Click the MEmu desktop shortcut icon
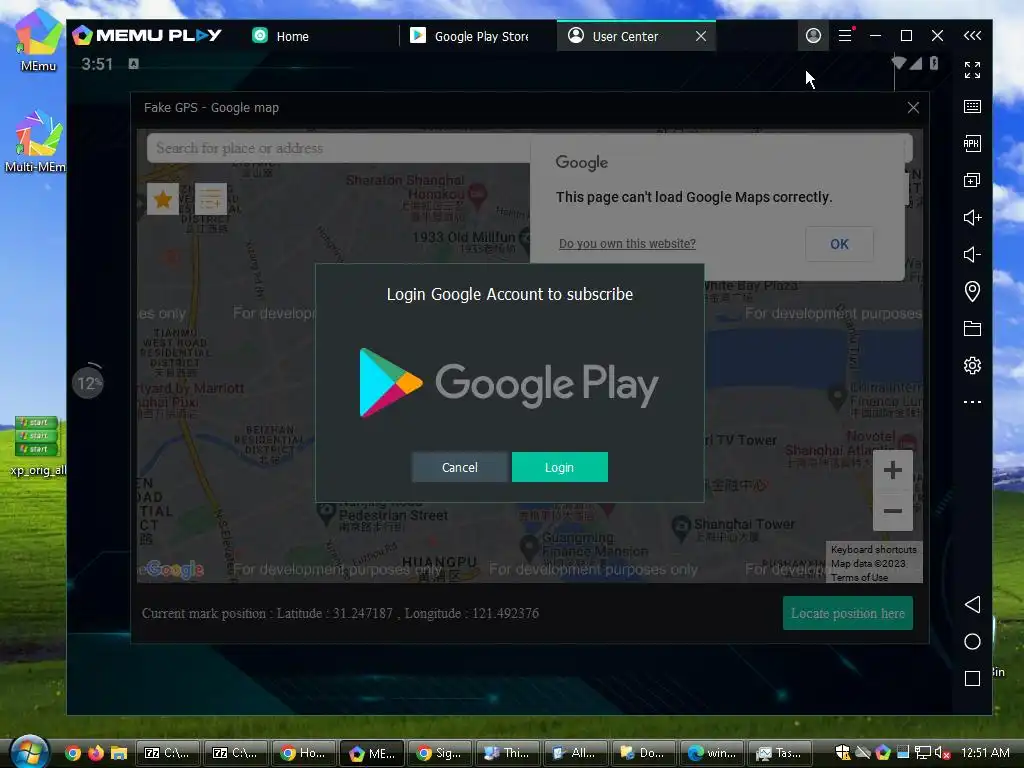Viewport: 1024px width, 768px height. (x=38, y=40)
